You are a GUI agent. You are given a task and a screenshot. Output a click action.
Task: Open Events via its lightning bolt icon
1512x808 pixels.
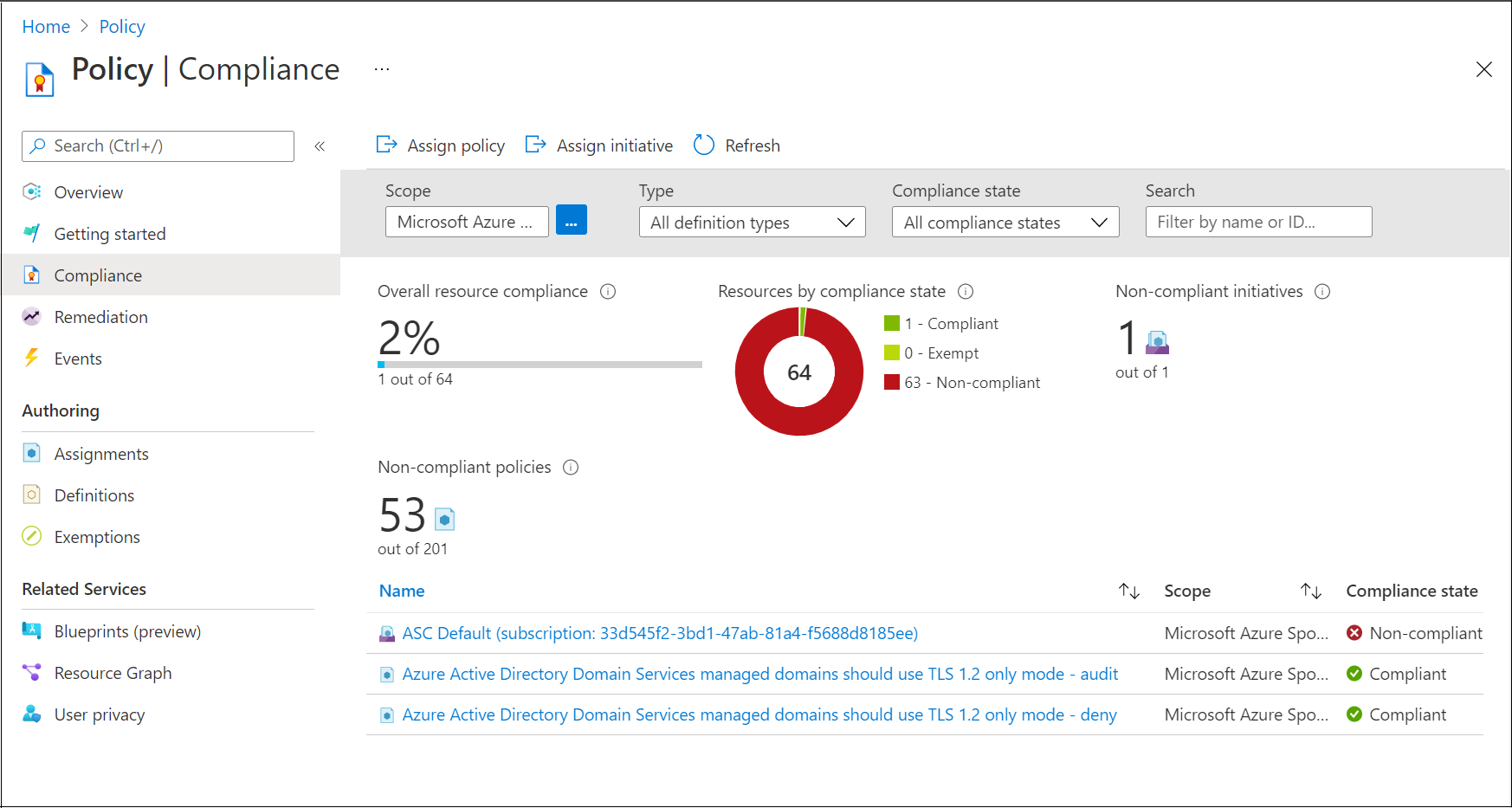(x=31, y=358)
